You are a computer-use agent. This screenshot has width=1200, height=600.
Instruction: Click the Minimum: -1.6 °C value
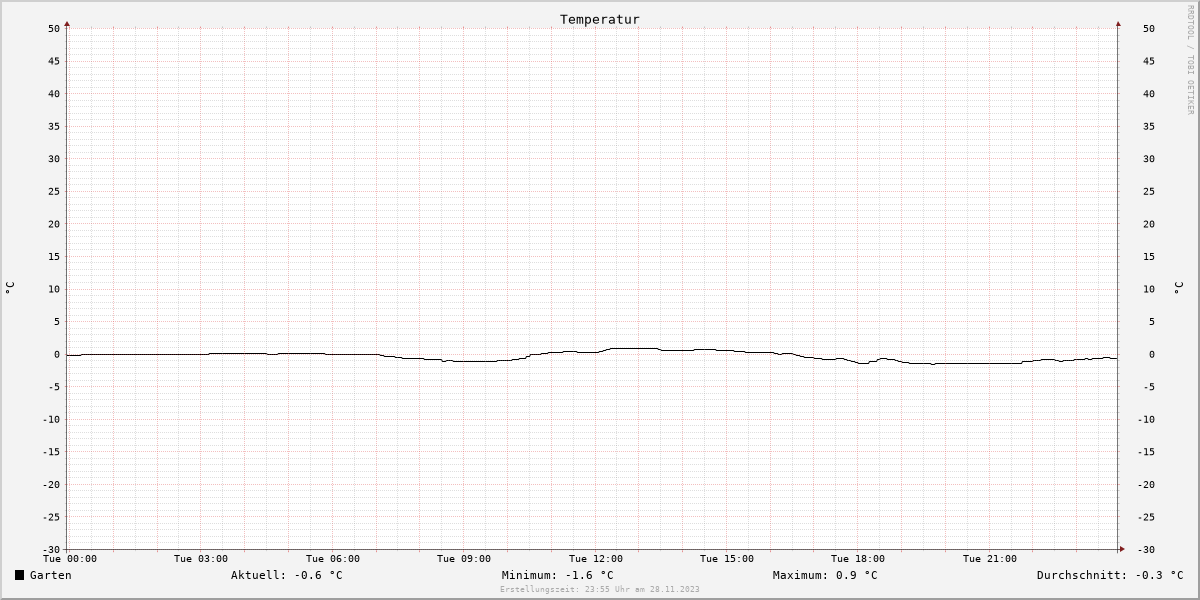(x=558, y=575)
